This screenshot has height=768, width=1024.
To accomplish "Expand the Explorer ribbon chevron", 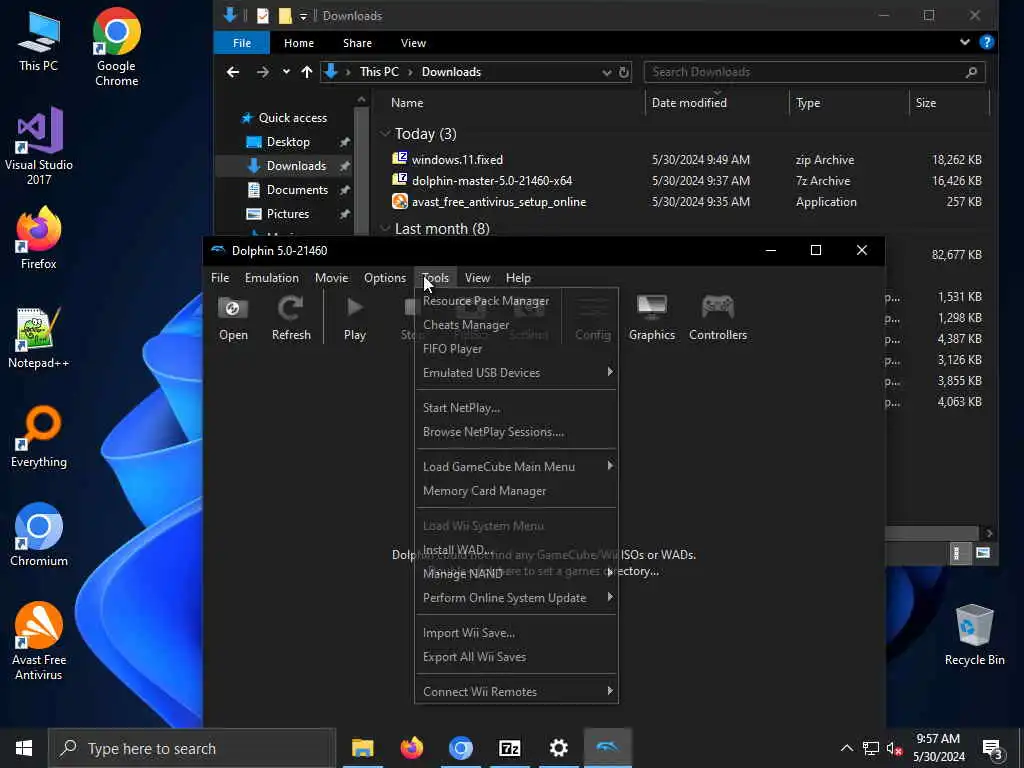I will (x=965, y=42).
